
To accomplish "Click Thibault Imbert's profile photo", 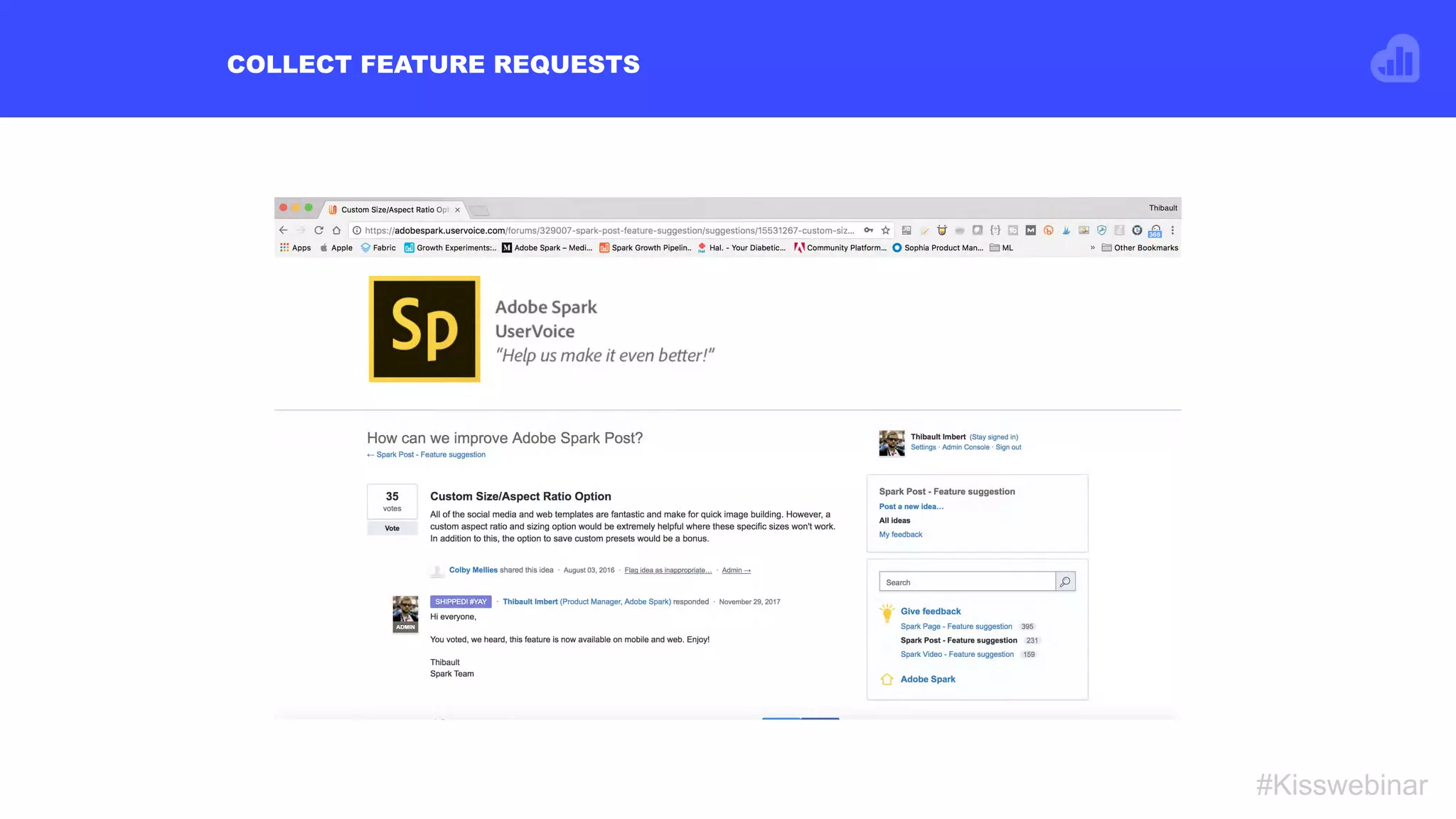I will [x=892, y=443].
